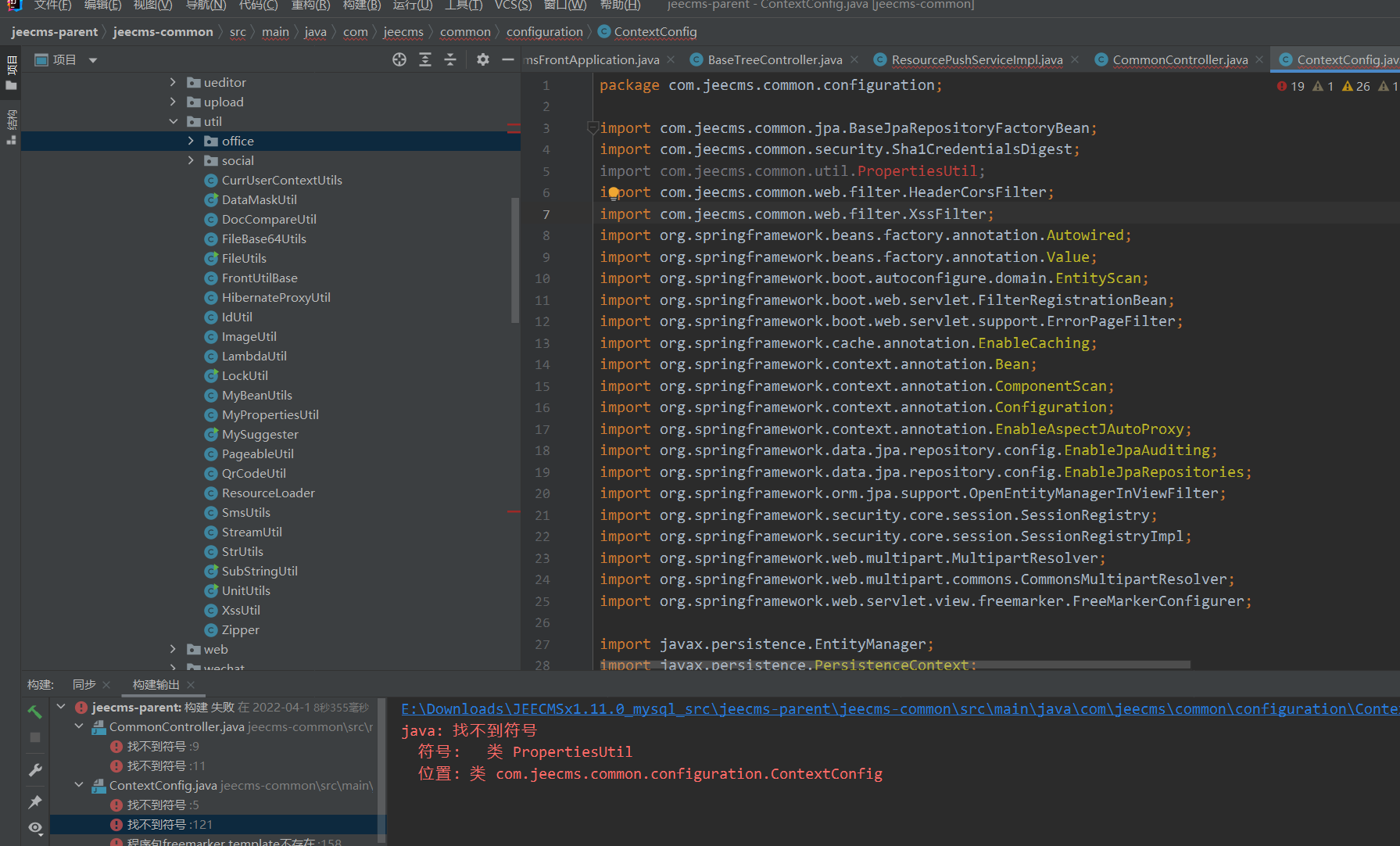Open the VCS(S) menu
Image resolution: width=1400 pixels, height=846 pixels.
click(513, 5)
